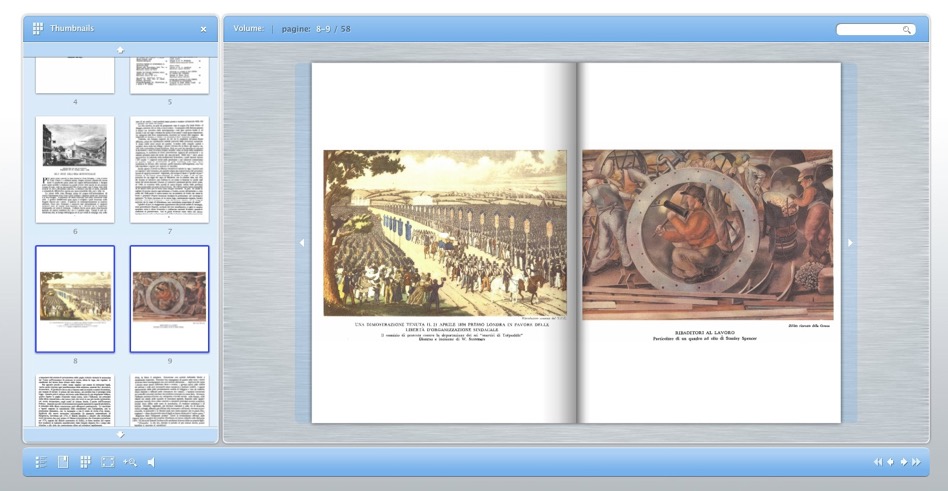The width and height of the screenshot is (948, 491).
Task: Go to next page in bottom toolbar
Action: tap(904, 462)
